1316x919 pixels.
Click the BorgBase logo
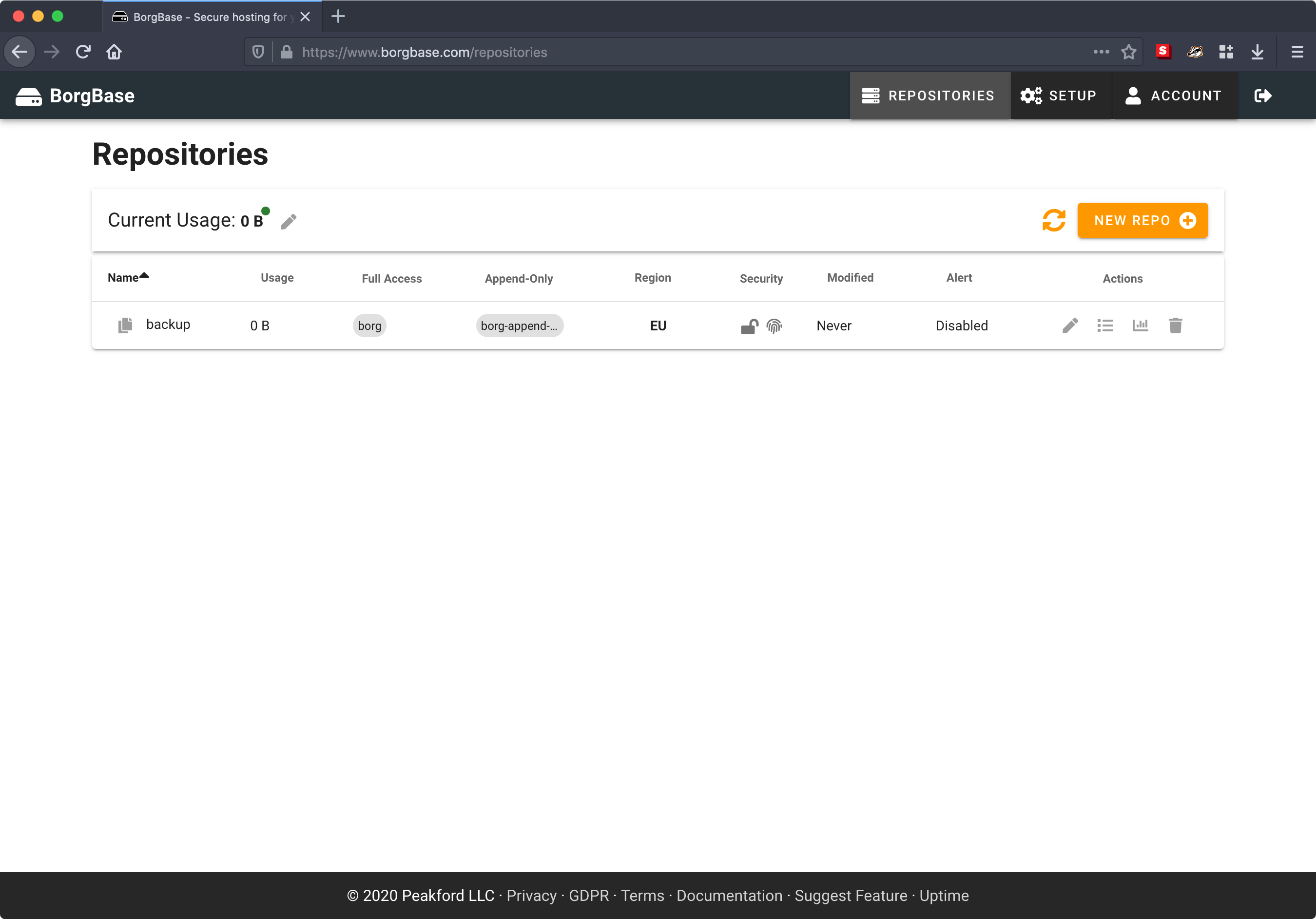[x=75, y=96]
